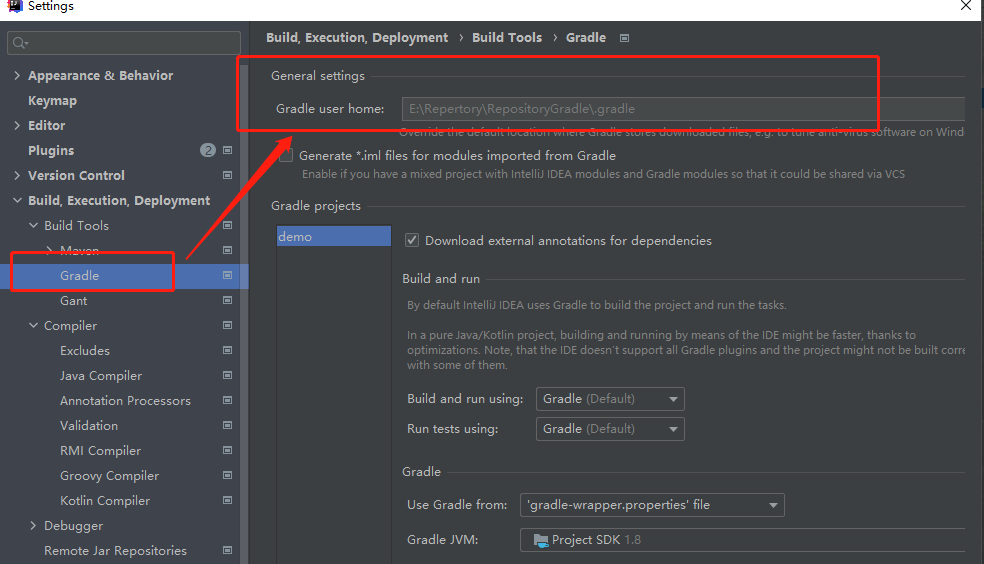984x564 pixels.
Task: Click project-level icon next to RMI Compiler
Action: [x=227, y=450]
